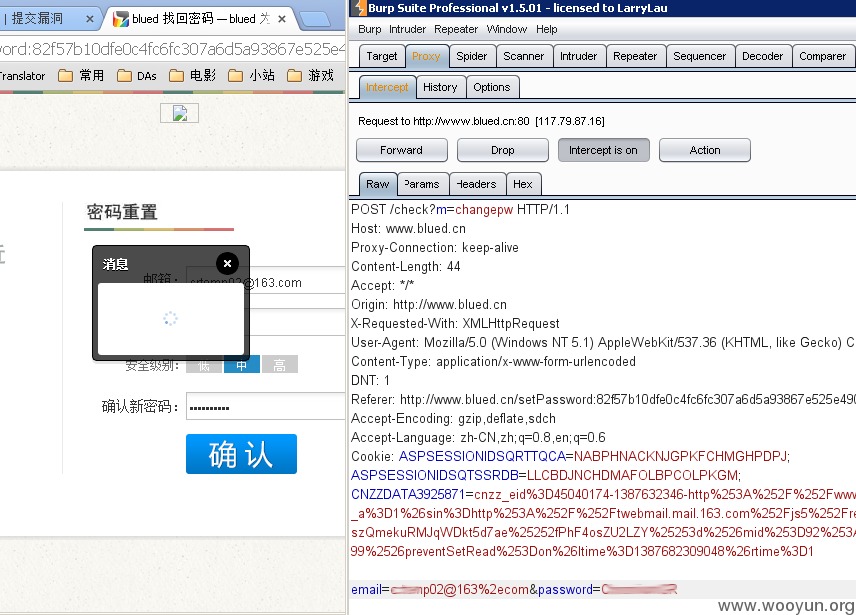Click the Host: www.blued.cn header line
Viewport: 856px width, 615px height.
(408, 229)
